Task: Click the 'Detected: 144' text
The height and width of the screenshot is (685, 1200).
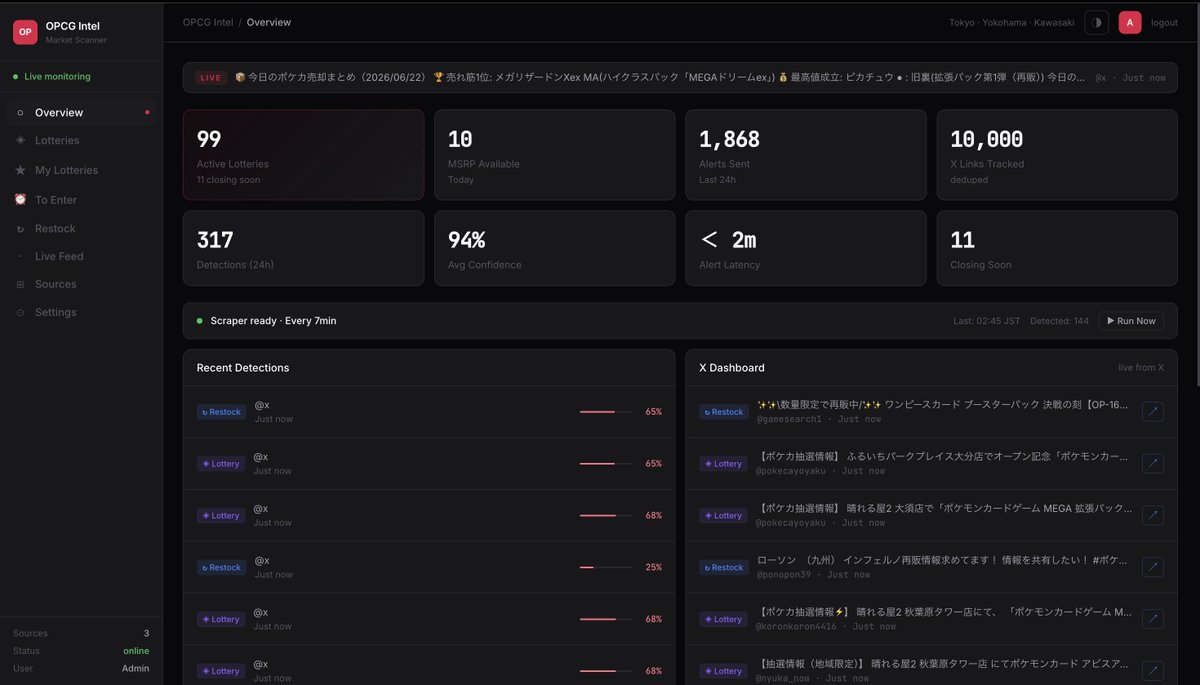Action: click(1059, 321)
